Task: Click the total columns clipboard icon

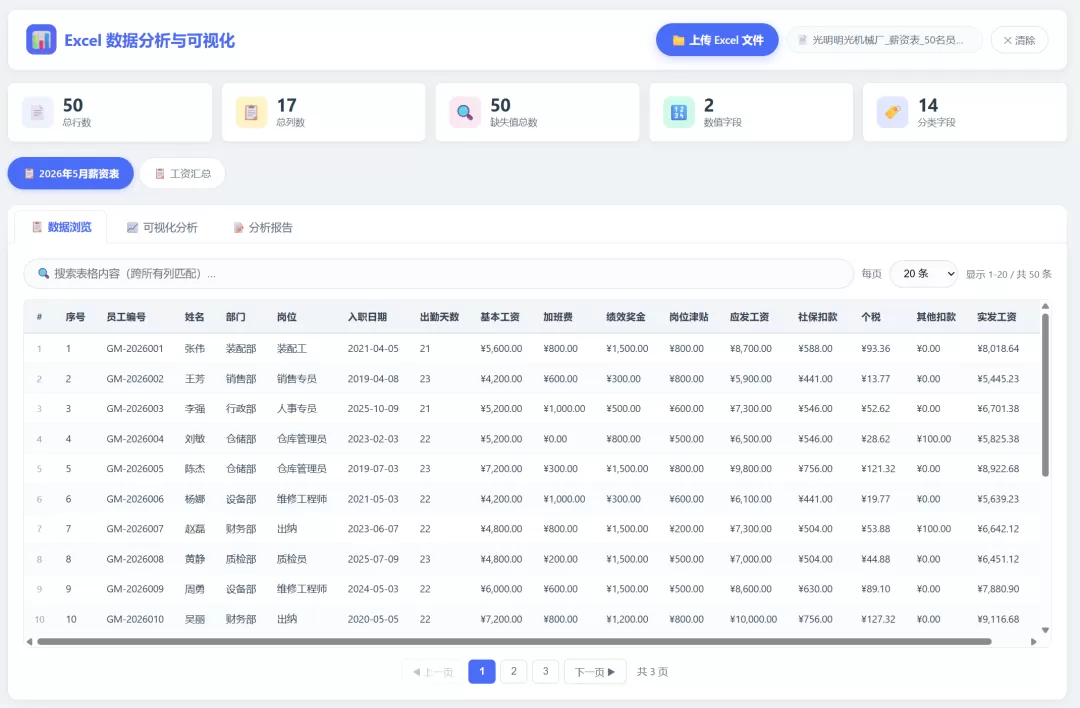Action: pyautogui.click(x=251, y=112)
